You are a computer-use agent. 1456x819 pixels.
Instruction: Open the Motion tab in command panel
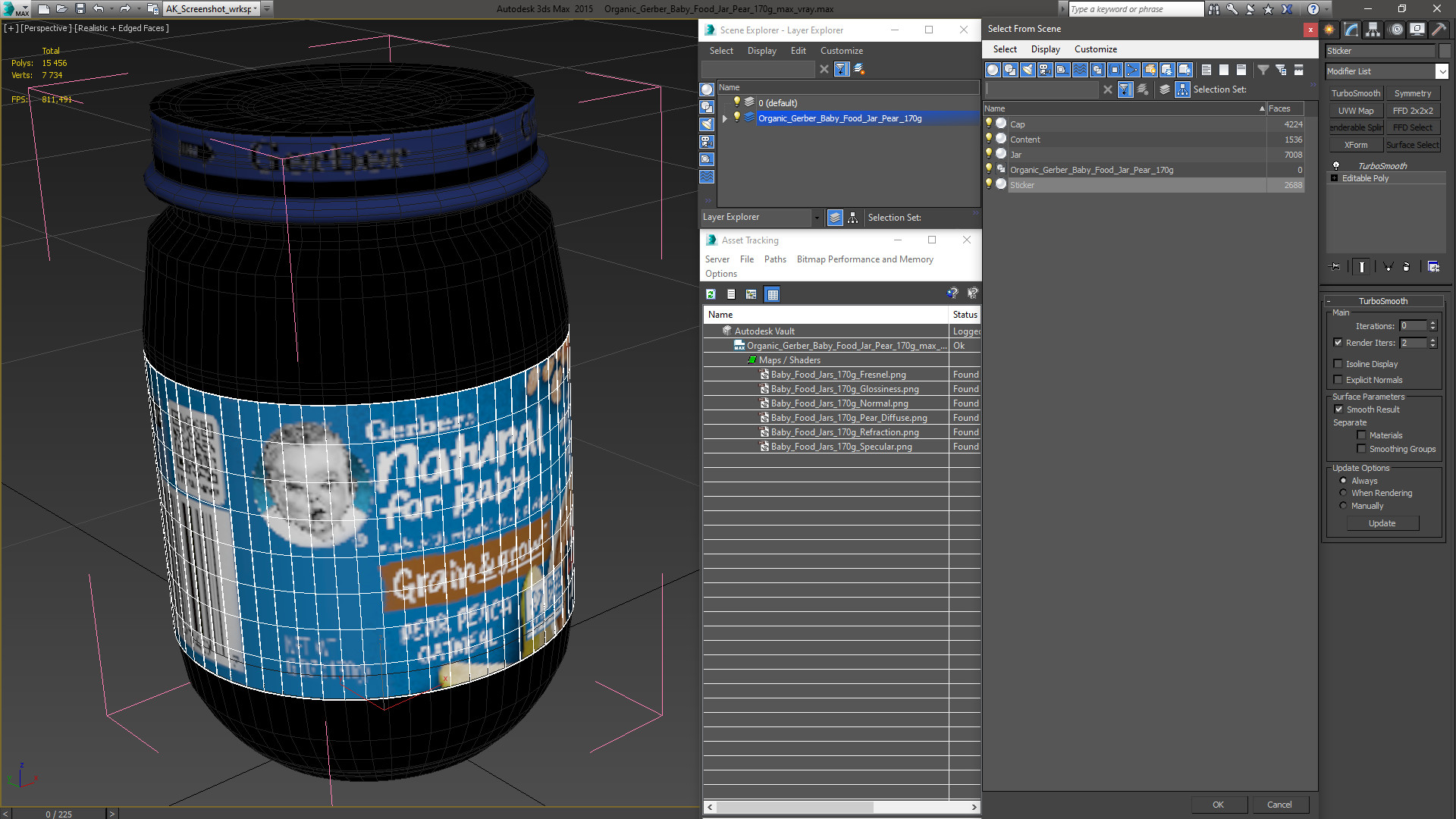coord(1396,30)
